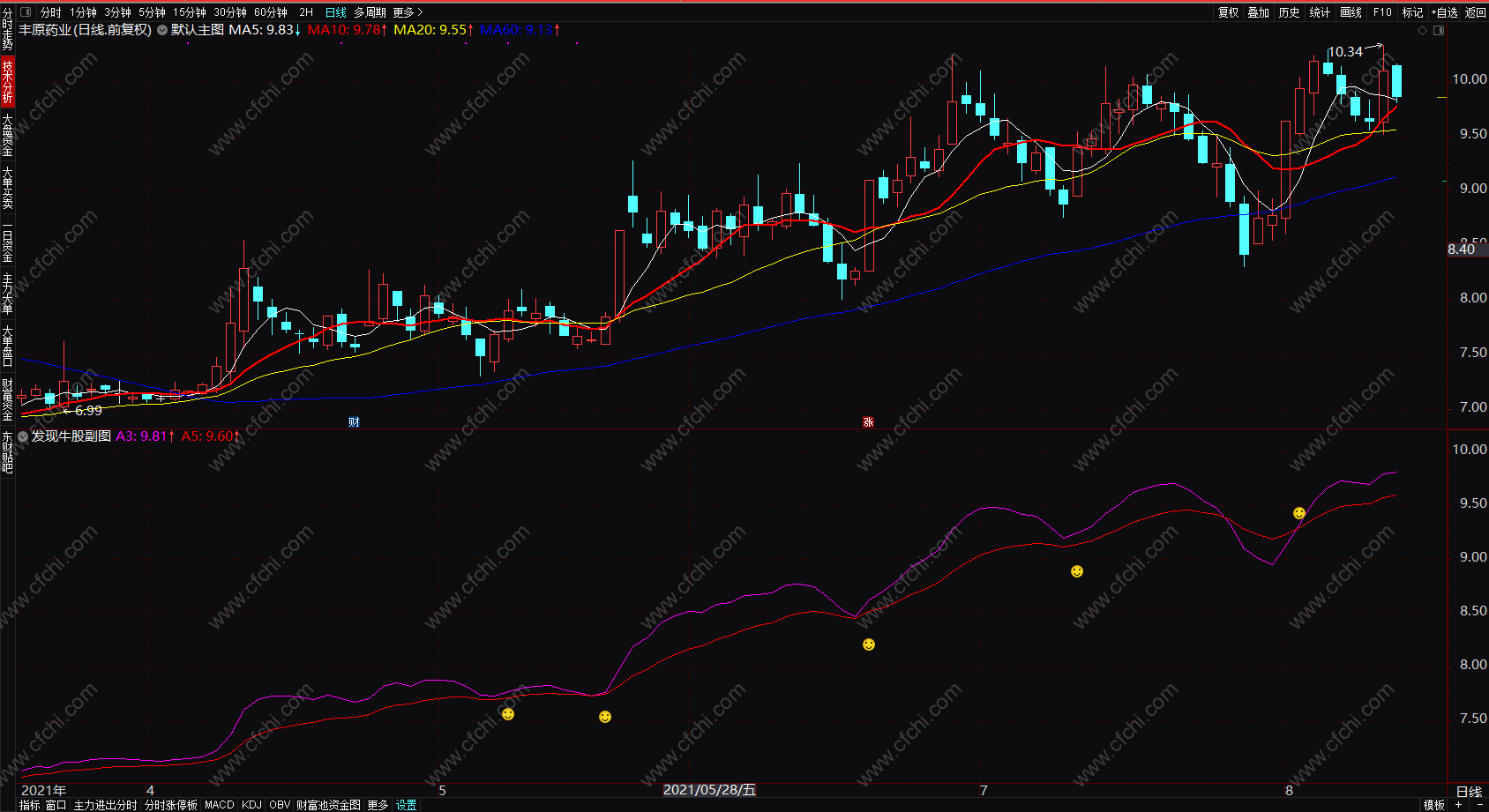The width and height of the screenshot is (1489, 812).
Task: Zoom in chart with plus button
Action: coord(1458,805)
